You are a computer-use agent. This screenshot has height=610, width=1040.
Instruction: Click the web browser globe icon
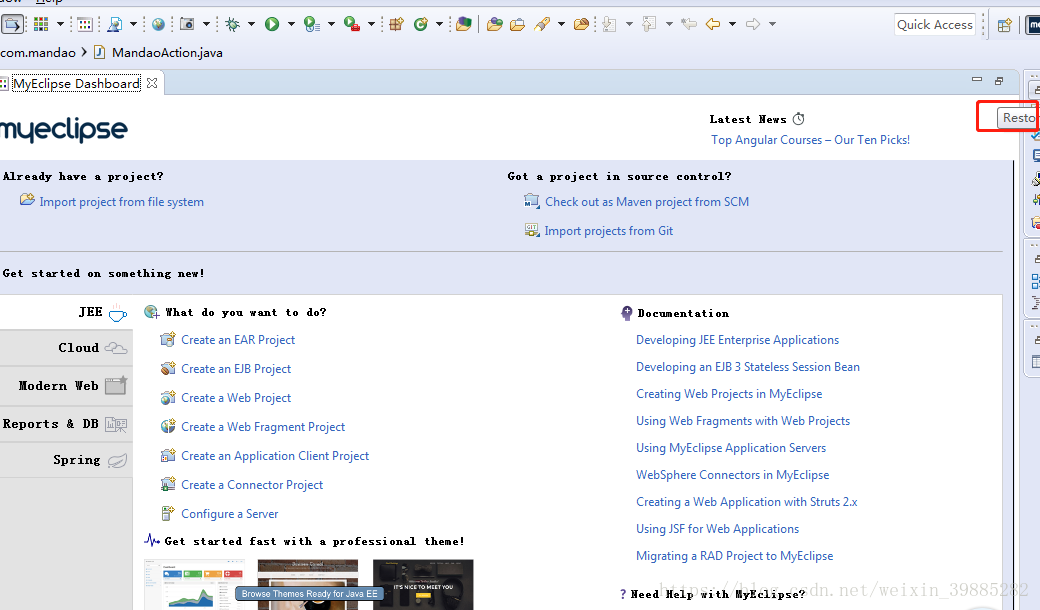click(158, 25)
